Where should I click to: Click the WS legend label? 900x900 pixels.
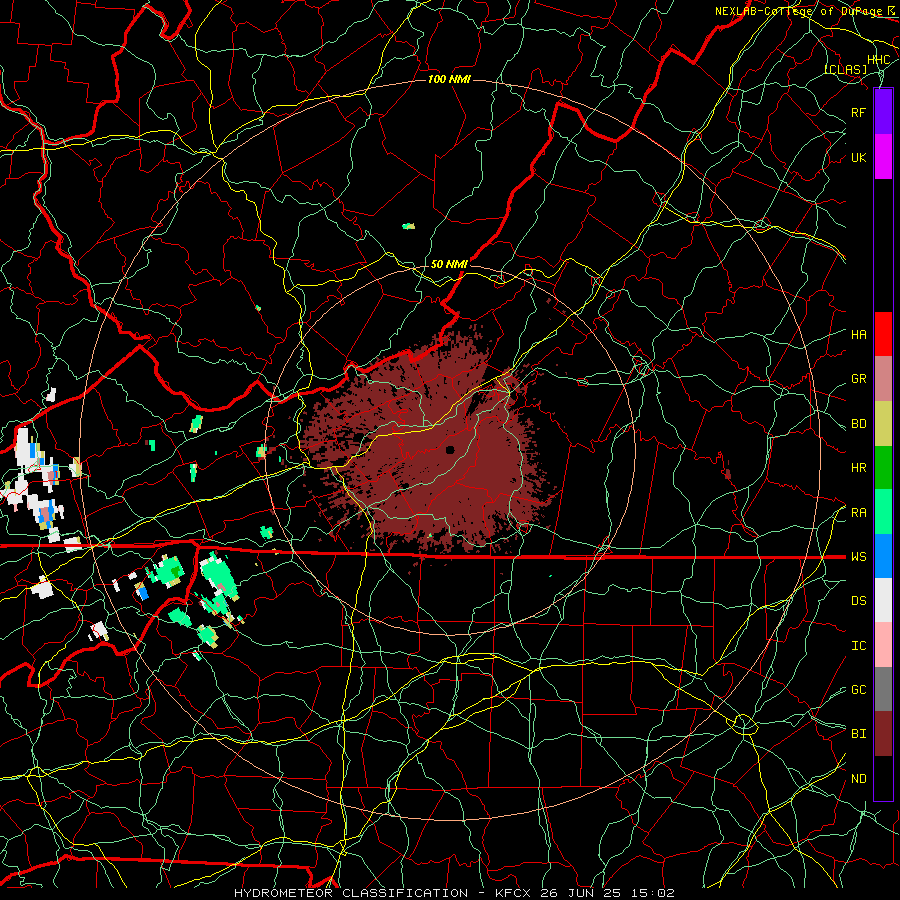point(859,557)
